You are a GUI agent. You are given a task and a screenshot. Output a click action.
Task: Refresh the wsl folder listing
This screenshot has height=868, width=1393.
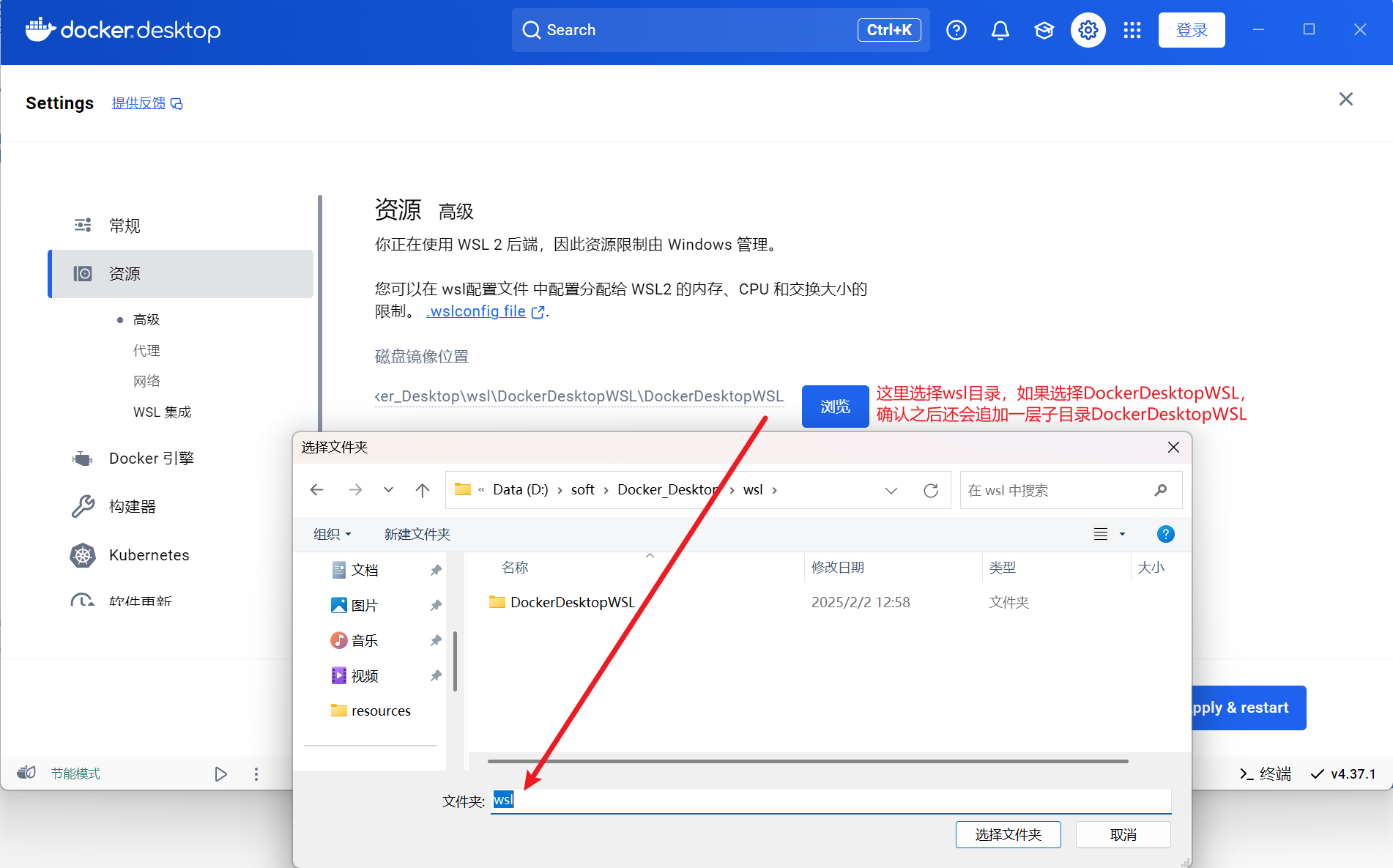pos(930,490)
